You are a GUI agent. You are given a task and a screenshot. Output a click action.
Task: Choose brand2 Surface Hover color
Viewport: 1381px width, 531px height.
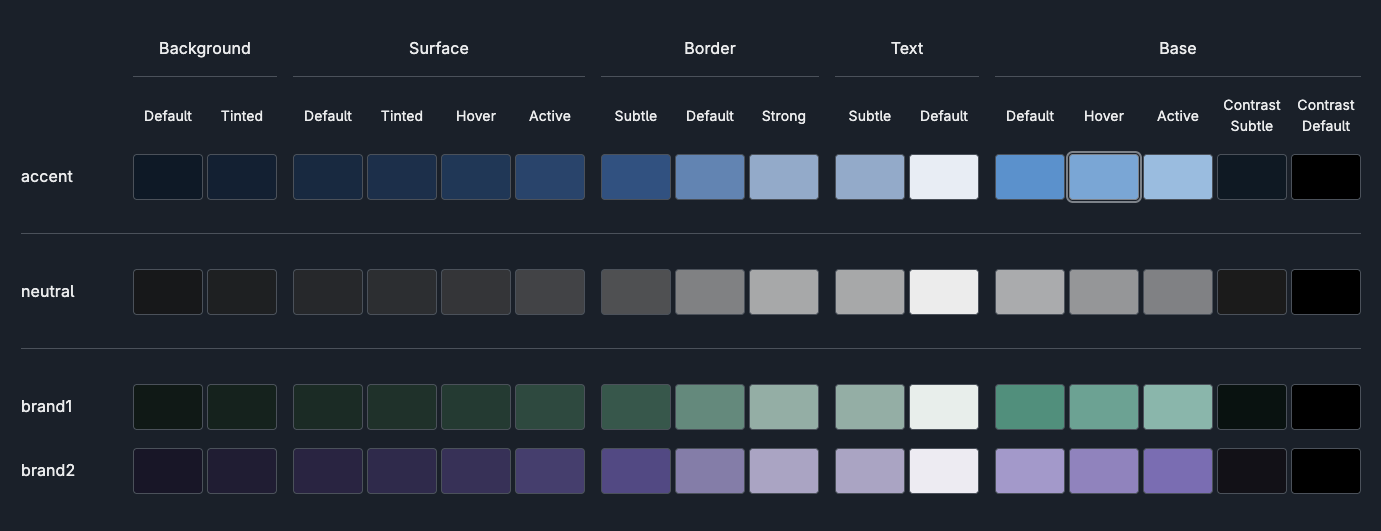[x=476, y=471]
